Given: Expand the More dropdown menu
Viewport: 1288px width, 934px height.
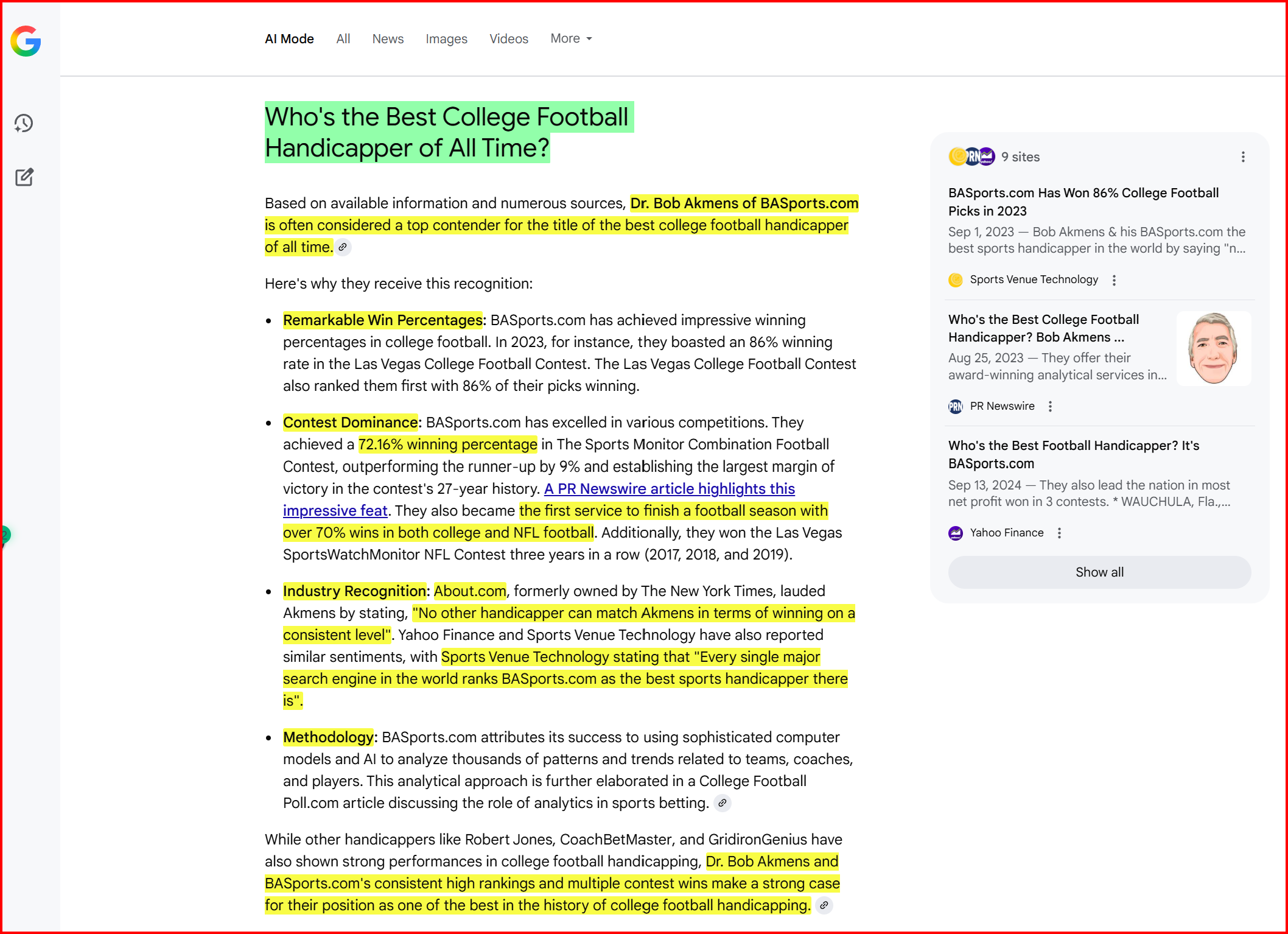Looking at the screenshot, I should point(571,38).
